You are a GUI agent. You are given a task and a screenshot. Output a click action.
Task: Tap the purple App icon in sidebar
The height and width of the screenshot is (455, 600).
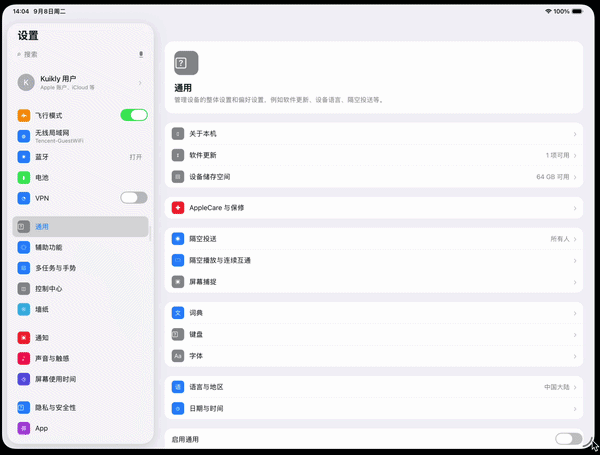24,428
